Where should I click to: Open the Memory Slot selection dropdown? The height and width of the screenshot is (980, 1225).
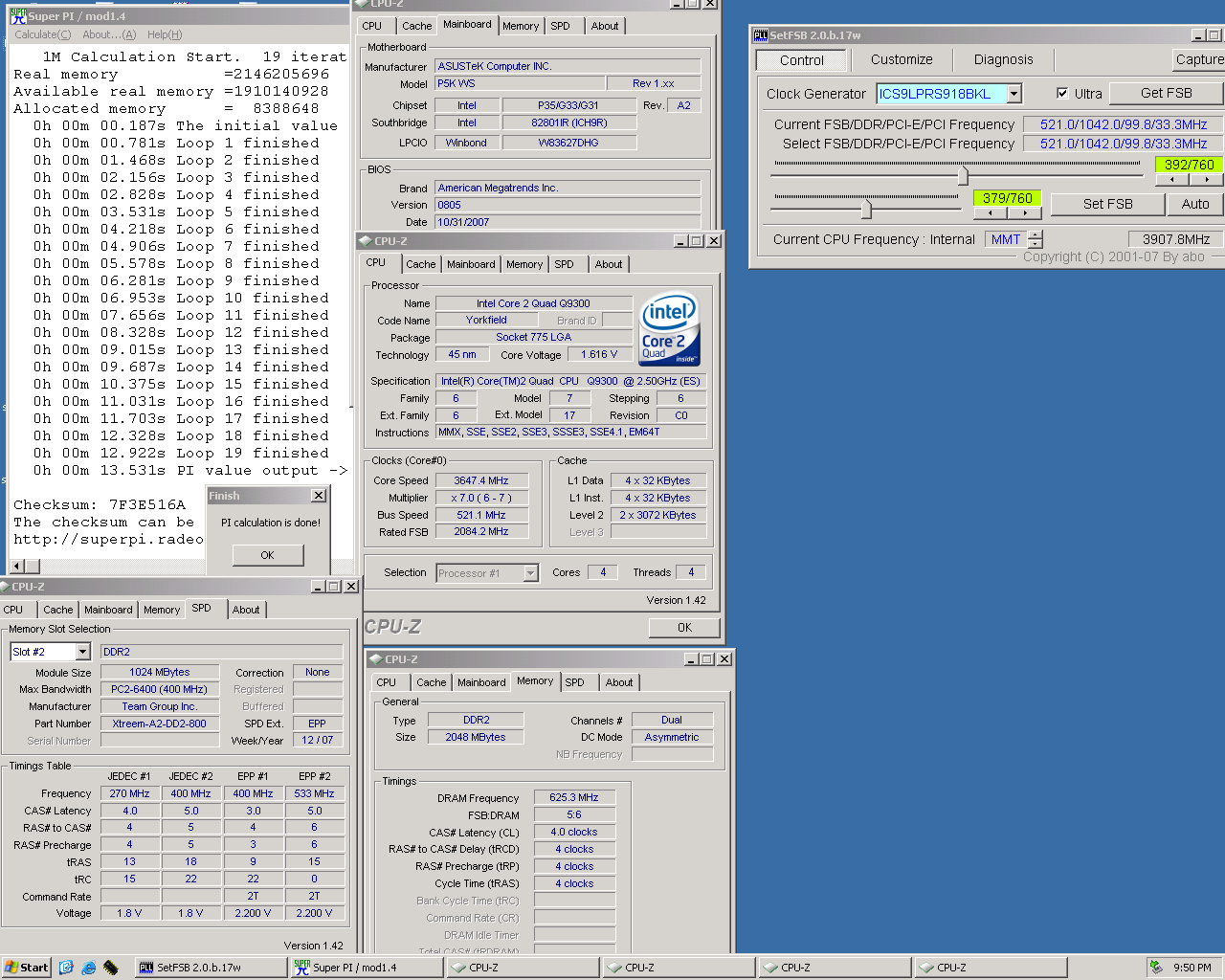(82, 652)
